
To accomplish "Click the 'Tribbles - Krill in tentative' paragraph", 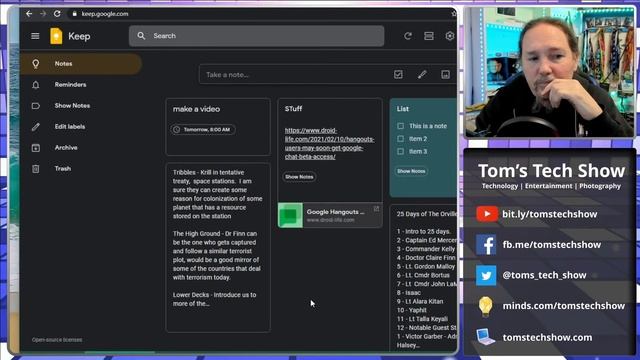I will [218, 194].
